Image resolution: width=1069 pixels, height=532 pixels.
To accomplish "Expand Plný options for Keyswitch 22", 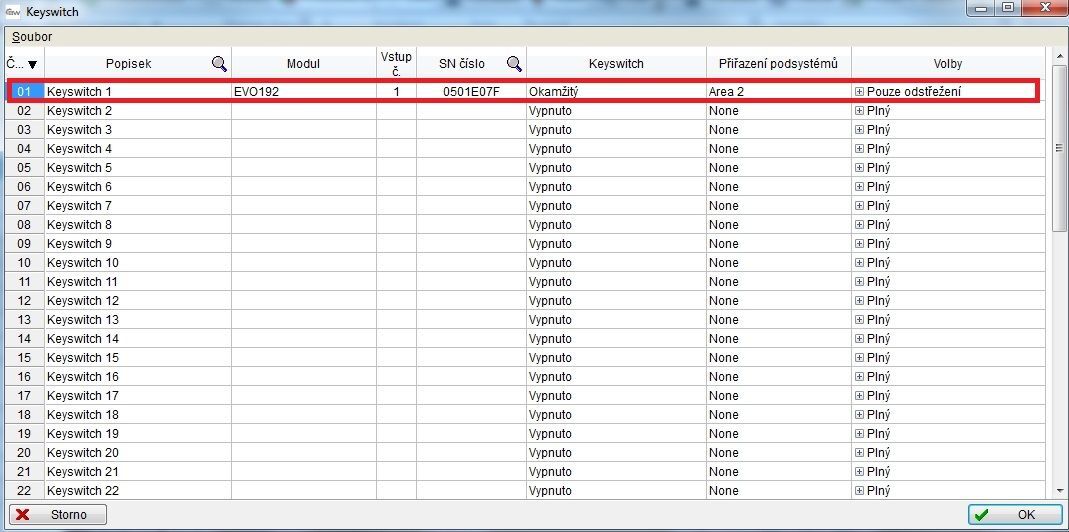I will tap(859, 491).
